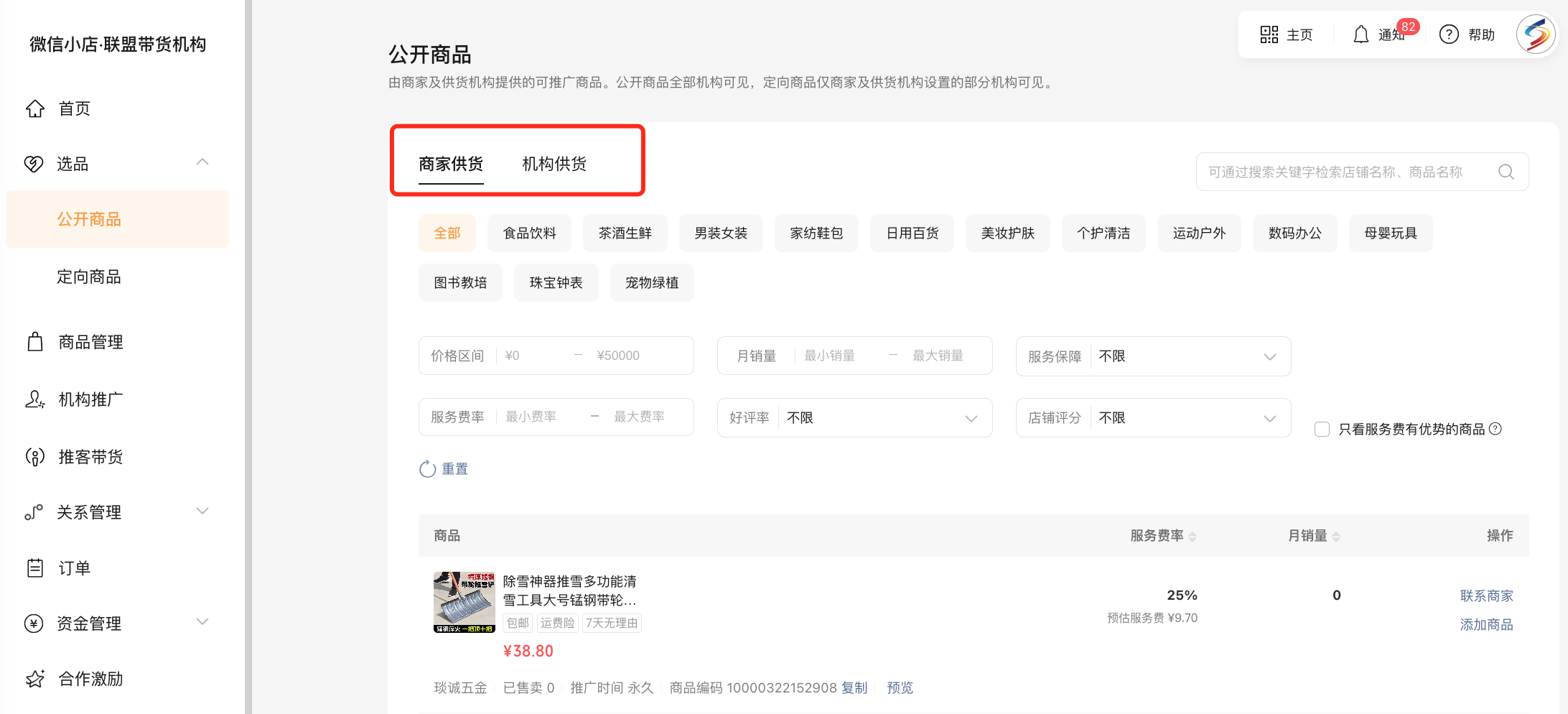The height and width of the screenshot is (714, 1568).
Task: Click the snow shovel product thumbnail
Action: [464, 602]
